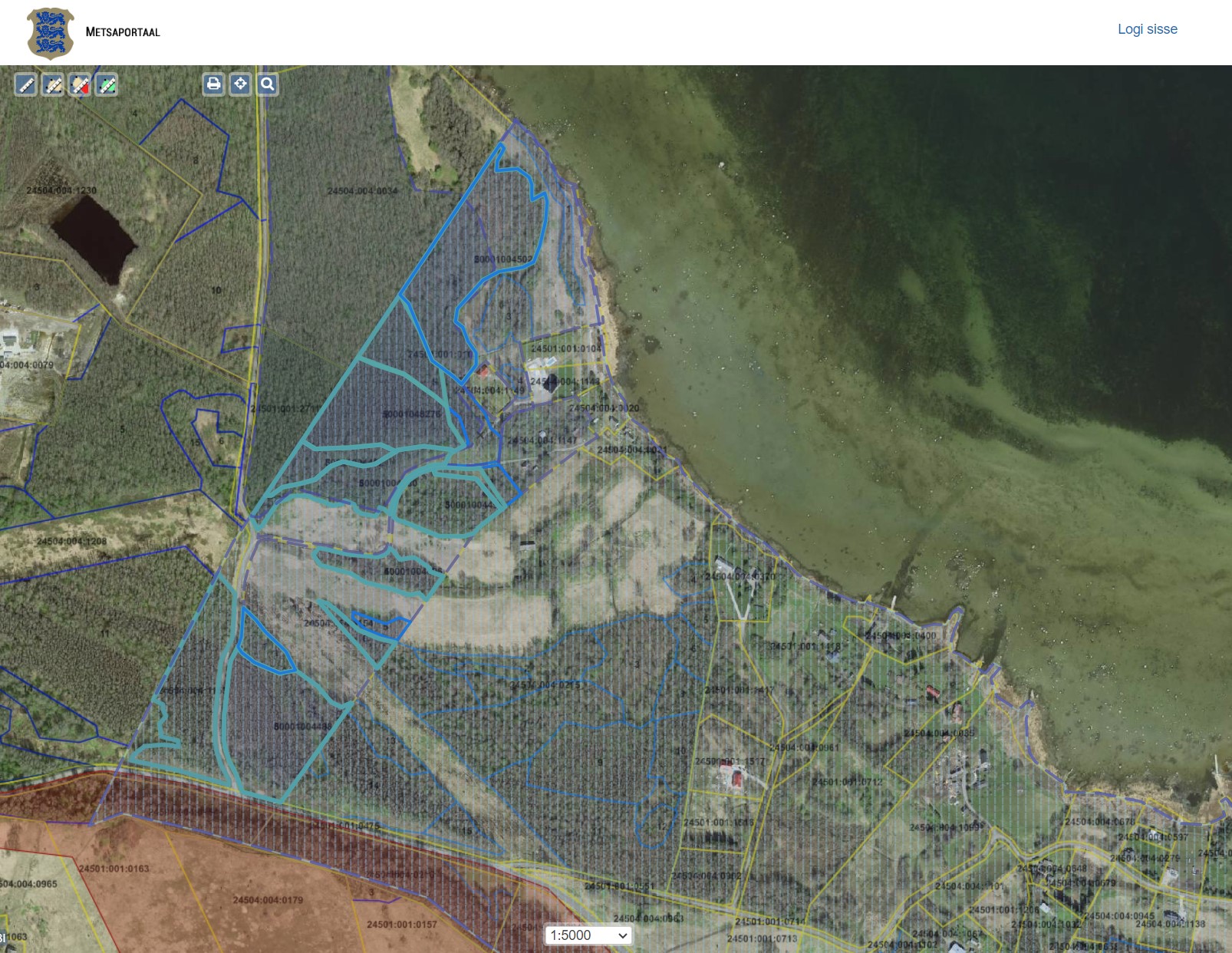Select forest parcel labeled 50001004488
This screenshot has height=953, width=1232.
coord(302,726)
